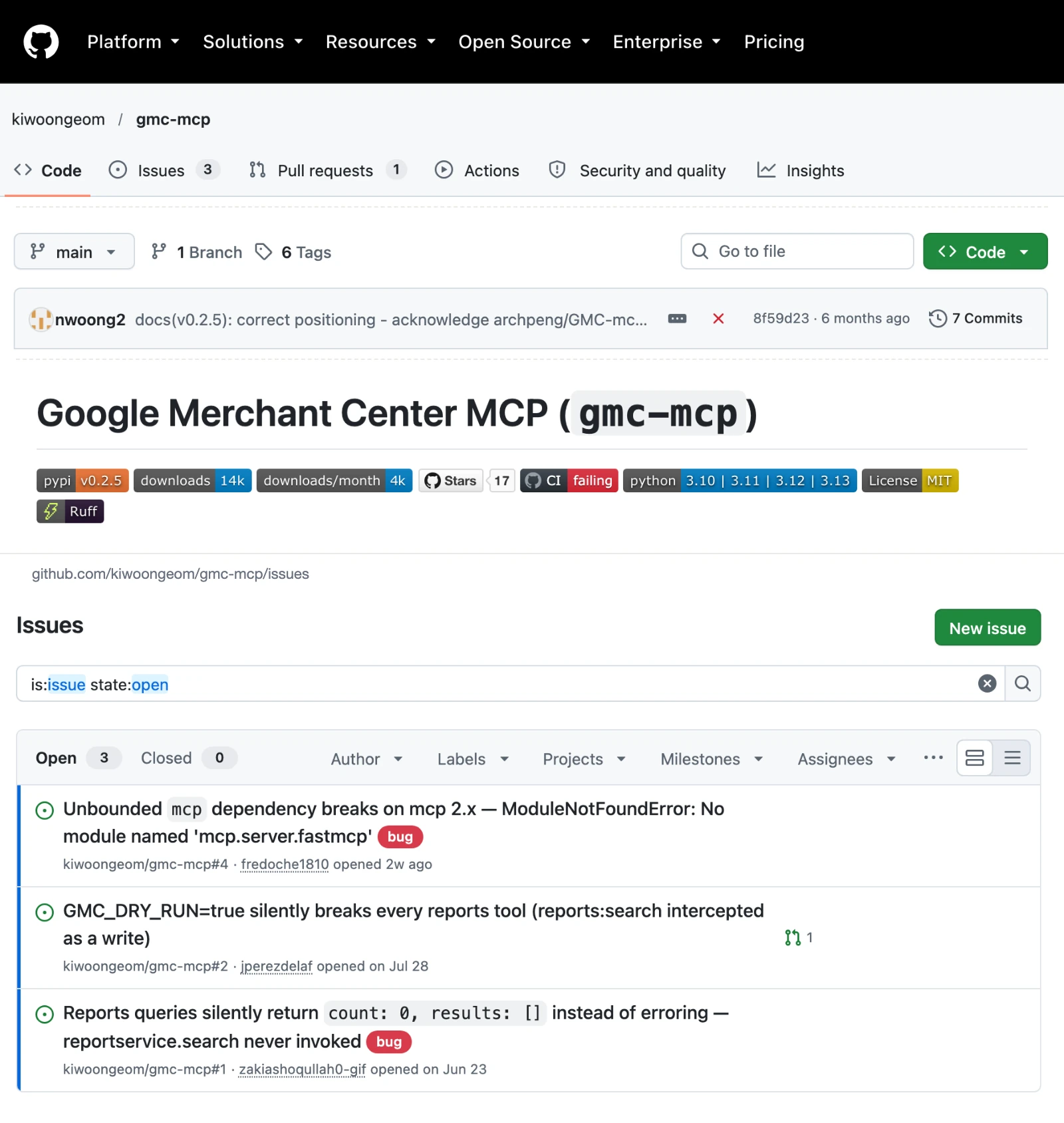Click bug label on issue #4
The image size is (1064, 1123).
coord(400,837)
